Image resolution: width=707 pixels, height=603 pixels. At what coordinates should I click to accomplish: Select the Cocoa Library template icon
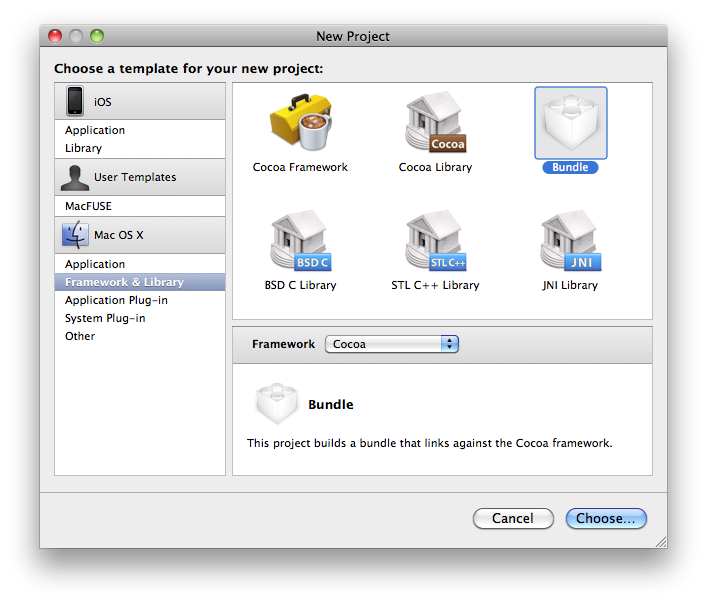435,126
